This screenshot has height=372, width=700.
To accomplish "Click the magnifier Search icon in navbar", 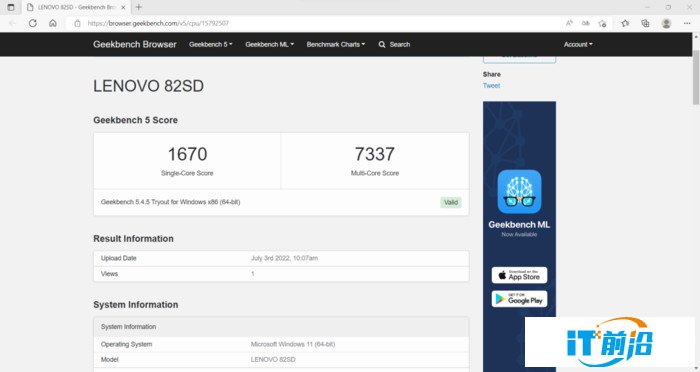I will pyautogui.click(x=382, y=44).
